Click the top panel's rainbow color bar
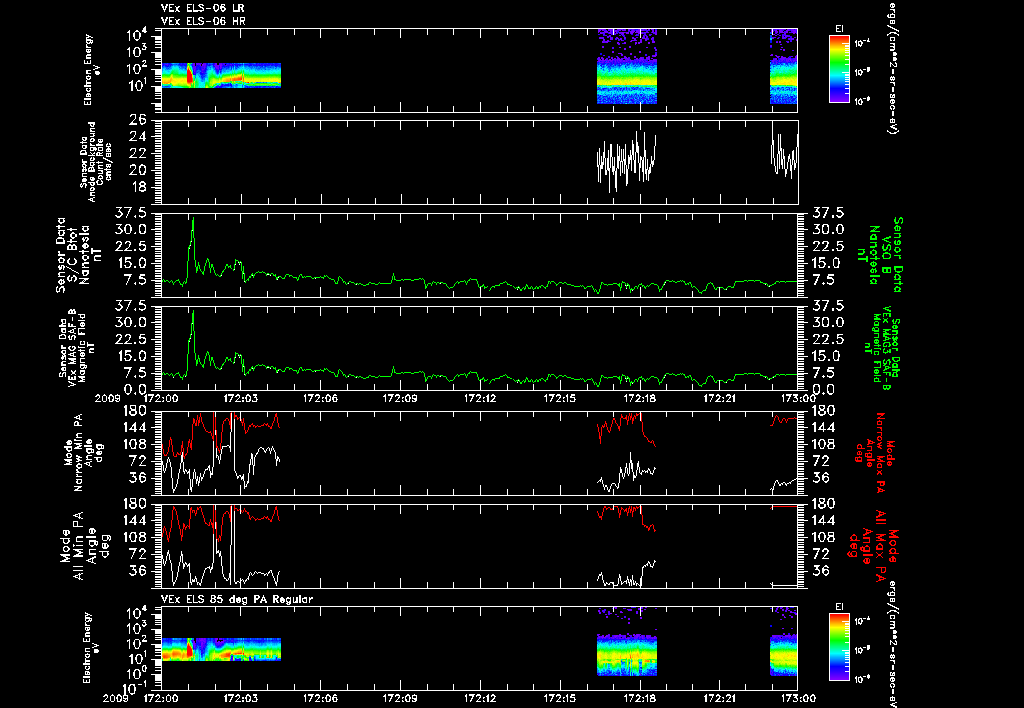This screenshot has height=708, width=1024. click(x=839, y=69)
